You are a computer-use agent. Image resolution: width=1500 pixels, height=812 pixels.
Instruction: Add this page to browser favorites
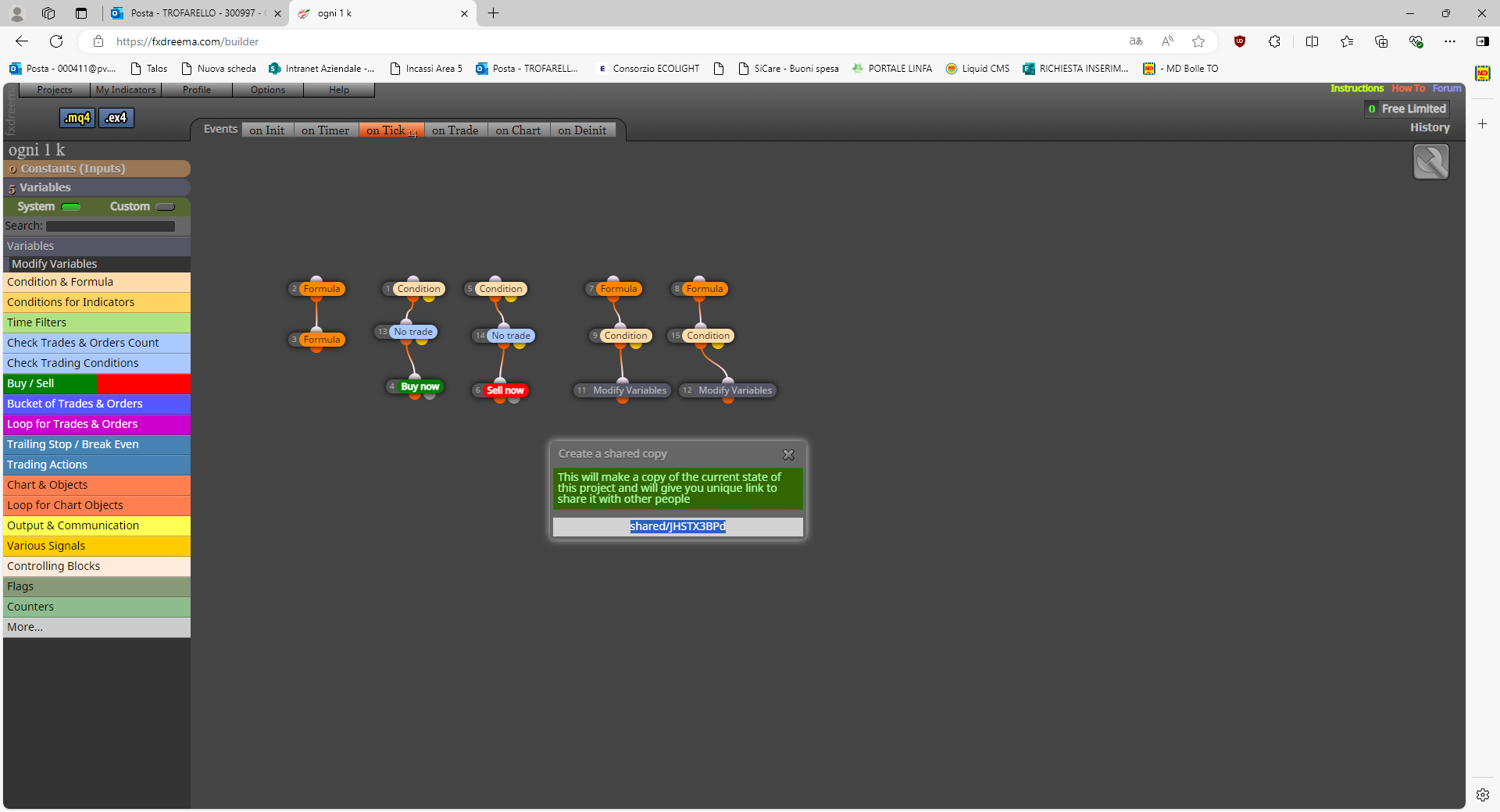pos(1198,41)
